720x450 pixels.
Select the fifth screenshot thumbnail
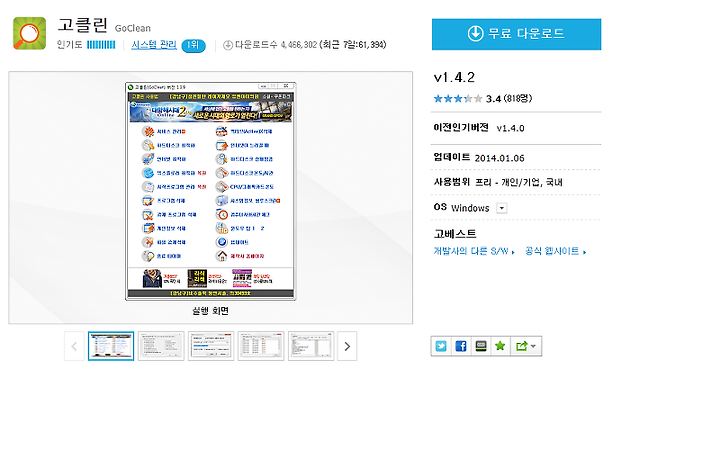click(x=311, y=346)
